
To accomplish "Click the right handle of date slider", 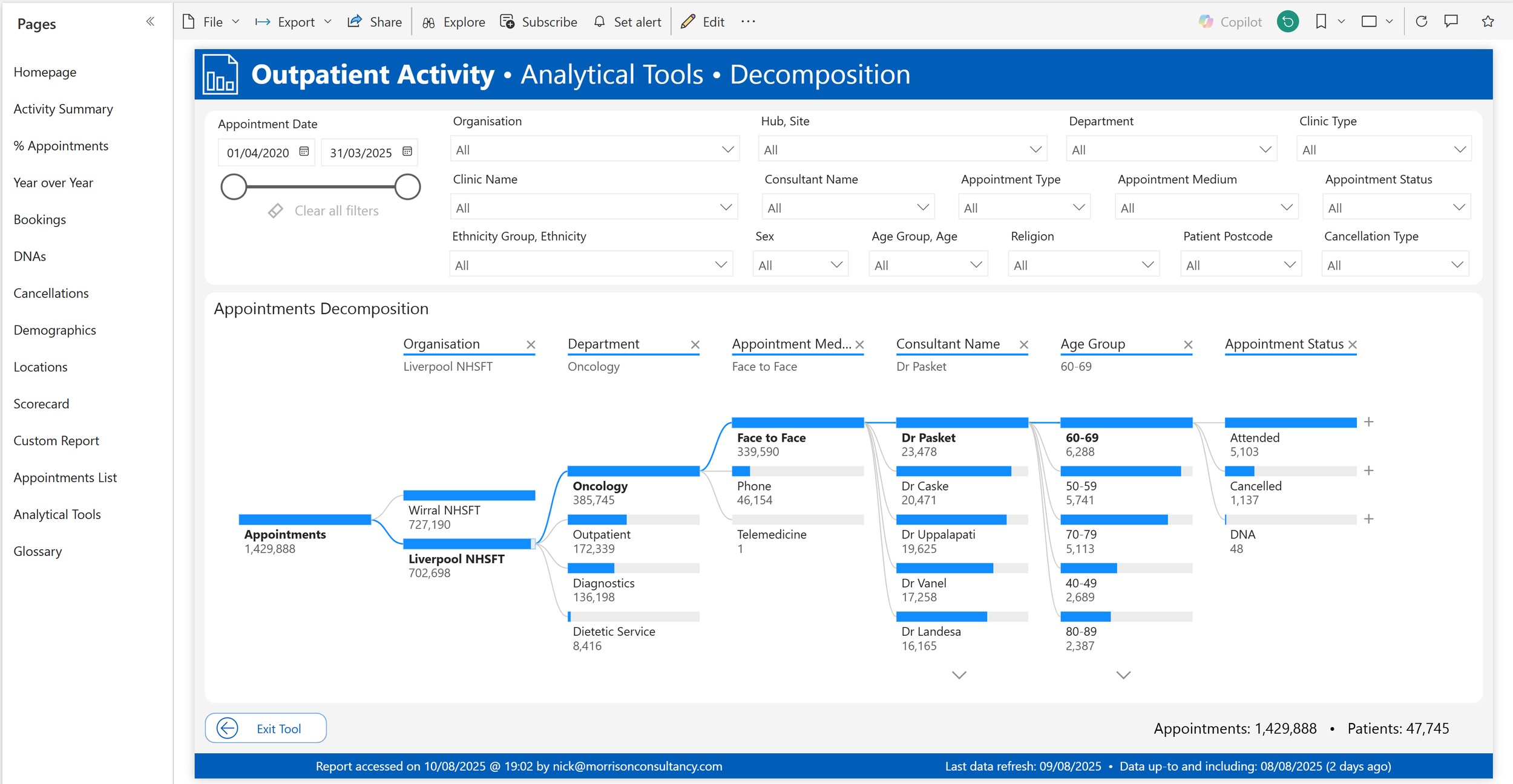I will coord(407,186).
